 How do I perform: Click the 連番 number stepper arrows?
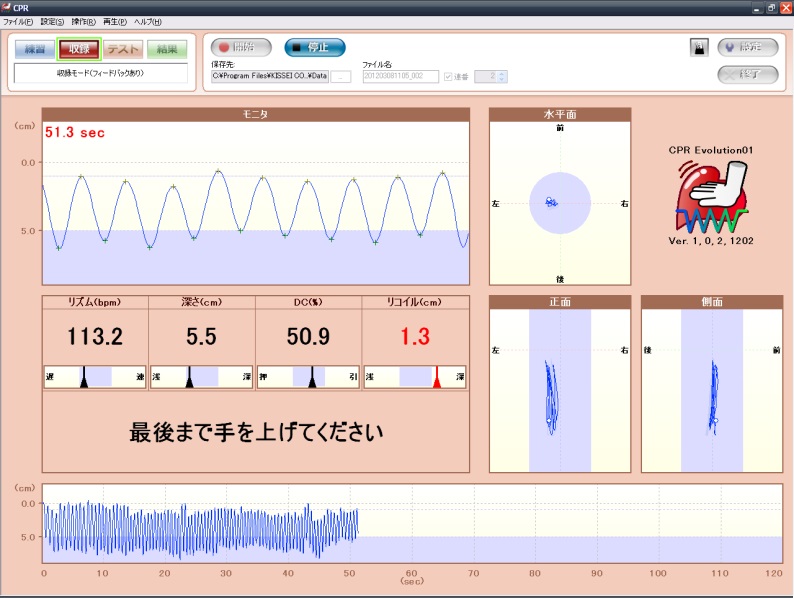click(x=502, y=76)
